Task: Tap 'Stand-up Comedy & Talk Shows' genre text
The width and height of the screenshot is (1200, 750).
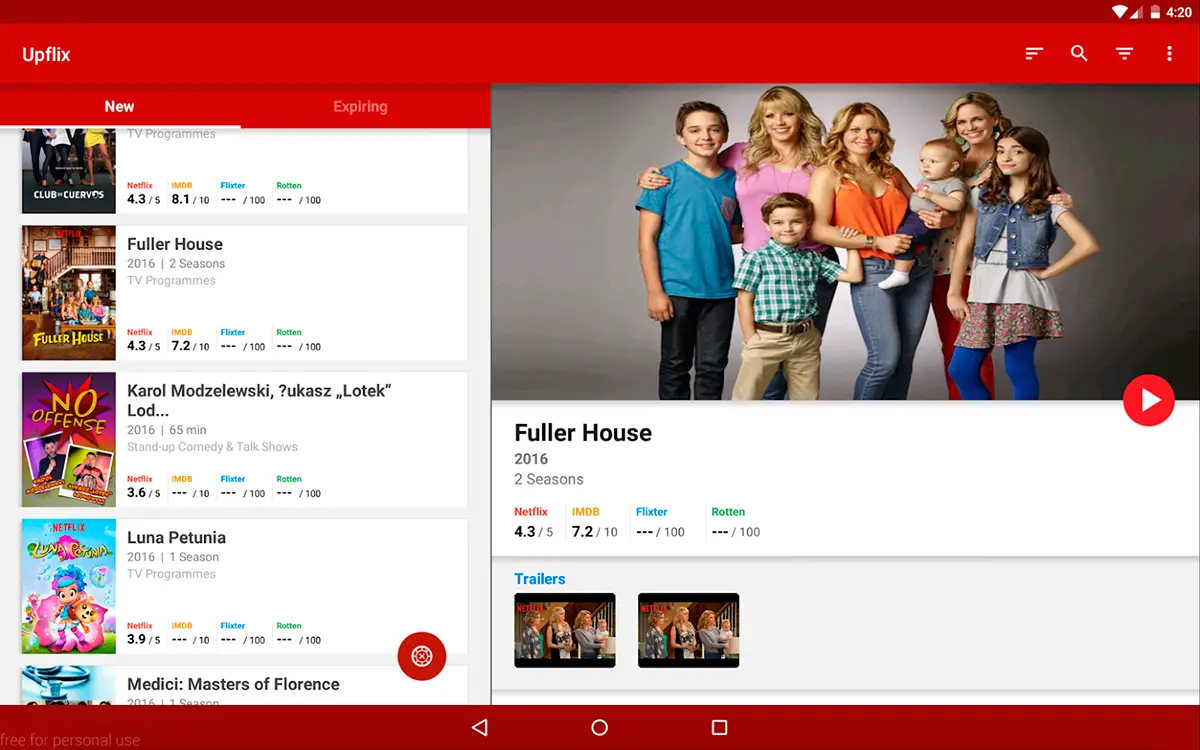Action: click(x=212, y=447)
